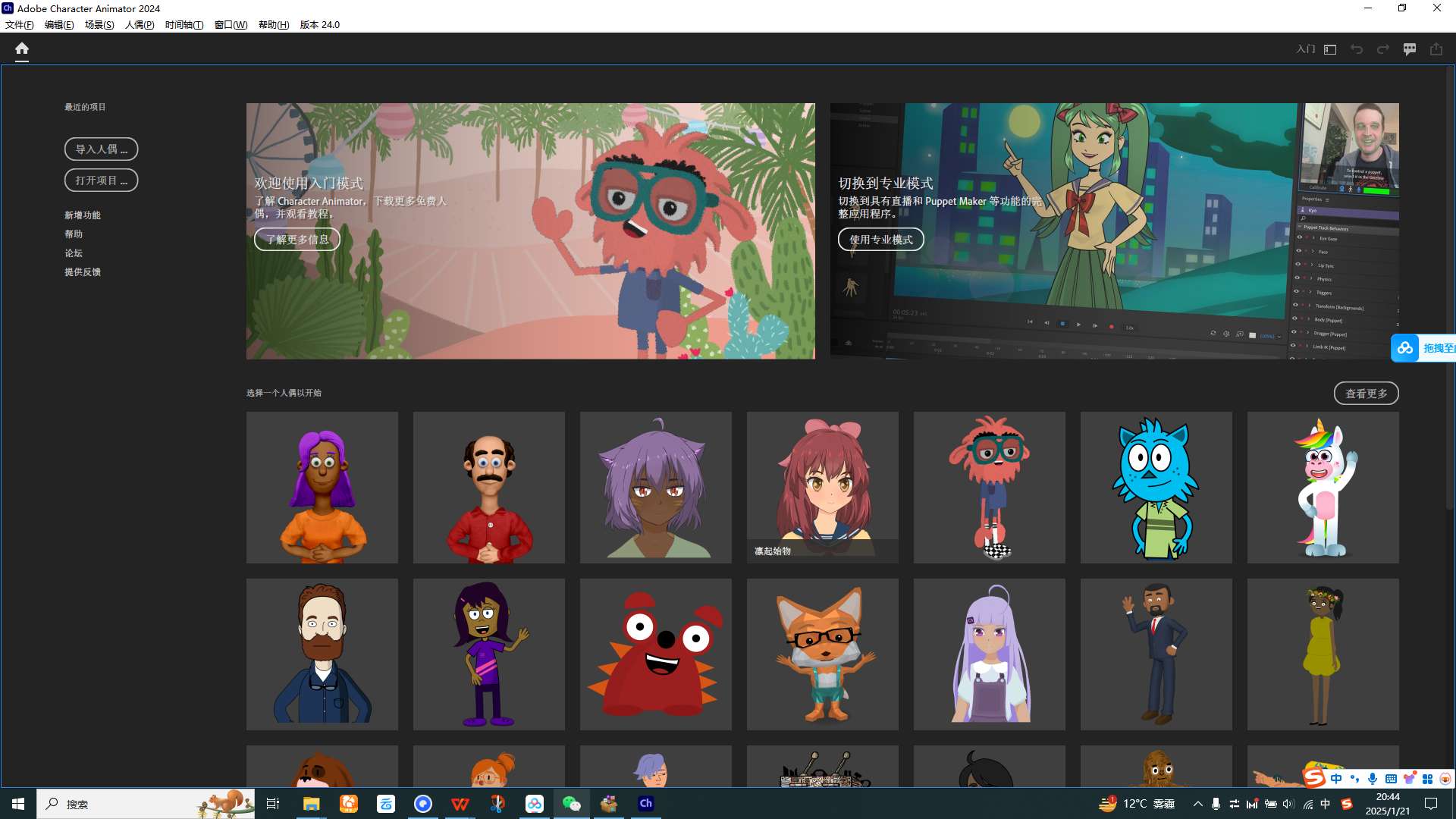The height and width of the screenshot is (819, 1456).
Task: Click the 使用专业模式 button
Action: (881, 239)
